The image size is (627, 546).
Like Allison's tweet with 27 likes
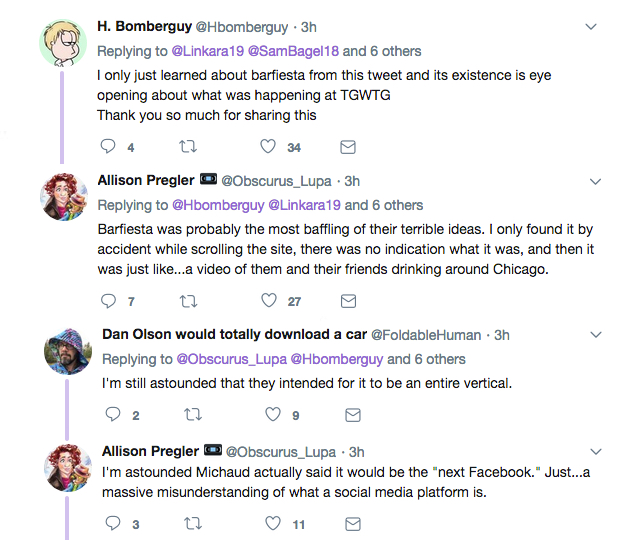(x=268, y=300)
